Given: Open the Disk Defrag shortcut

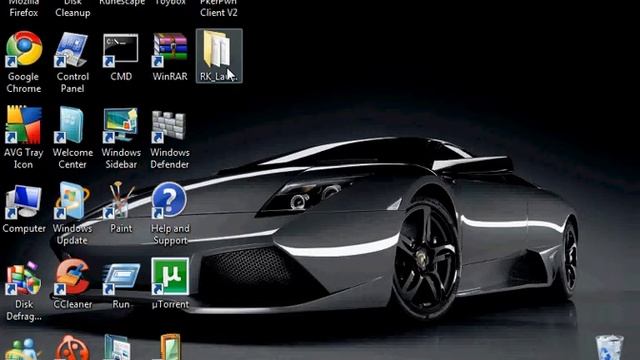Looking at the screenshot, I should coord(24,278).
